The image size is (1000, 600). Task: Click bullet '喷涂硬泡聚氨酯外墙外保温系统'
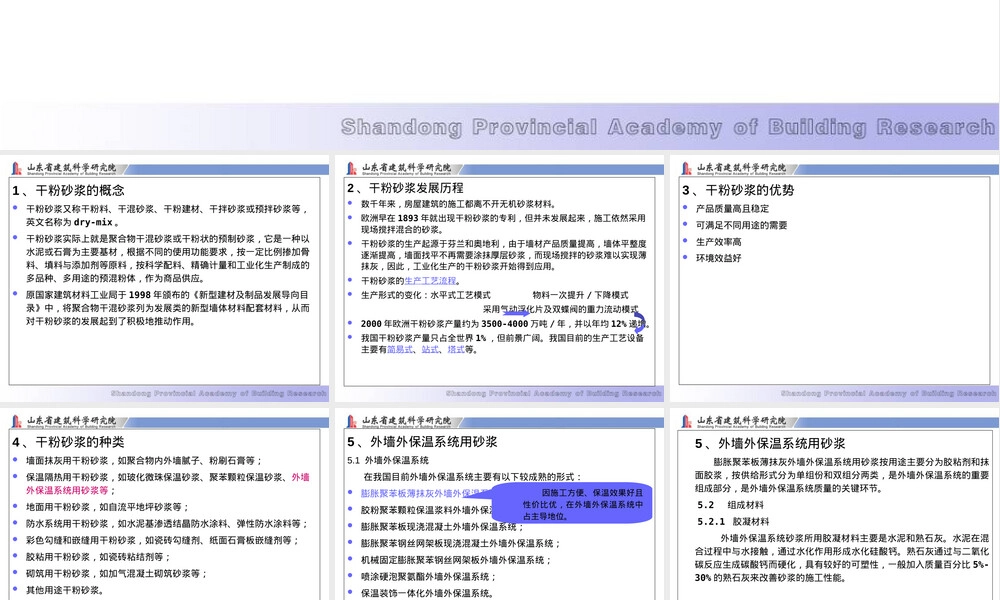tap(428, 576)
